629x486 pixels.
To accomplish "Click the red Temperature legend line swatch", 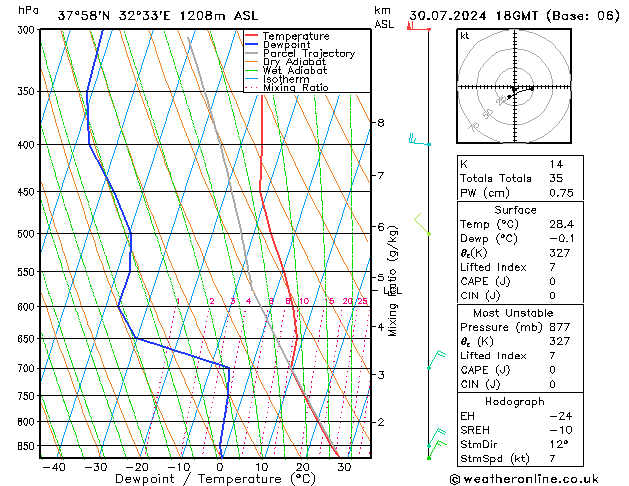I will click(252, 36).
